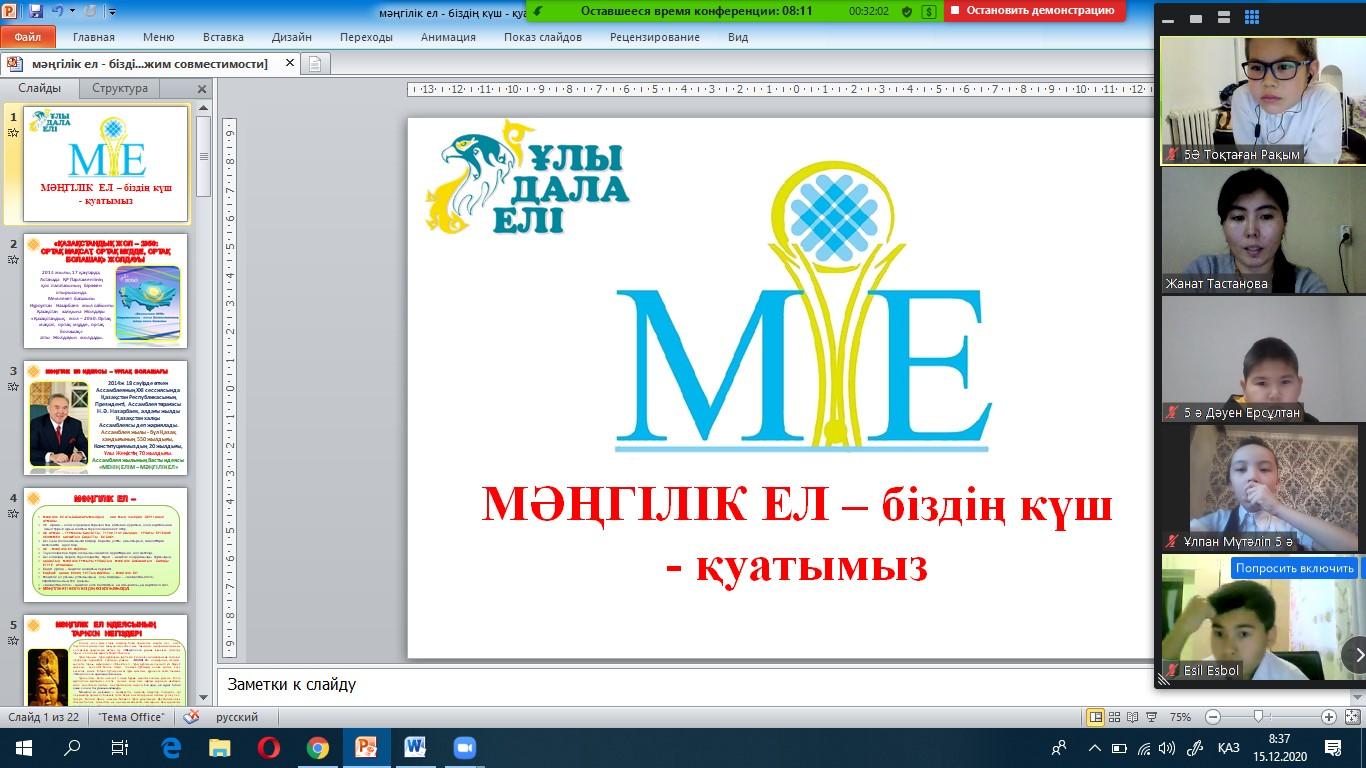Click the zoom out minus button
The image size is (1366, 768).
[1212, 717]
